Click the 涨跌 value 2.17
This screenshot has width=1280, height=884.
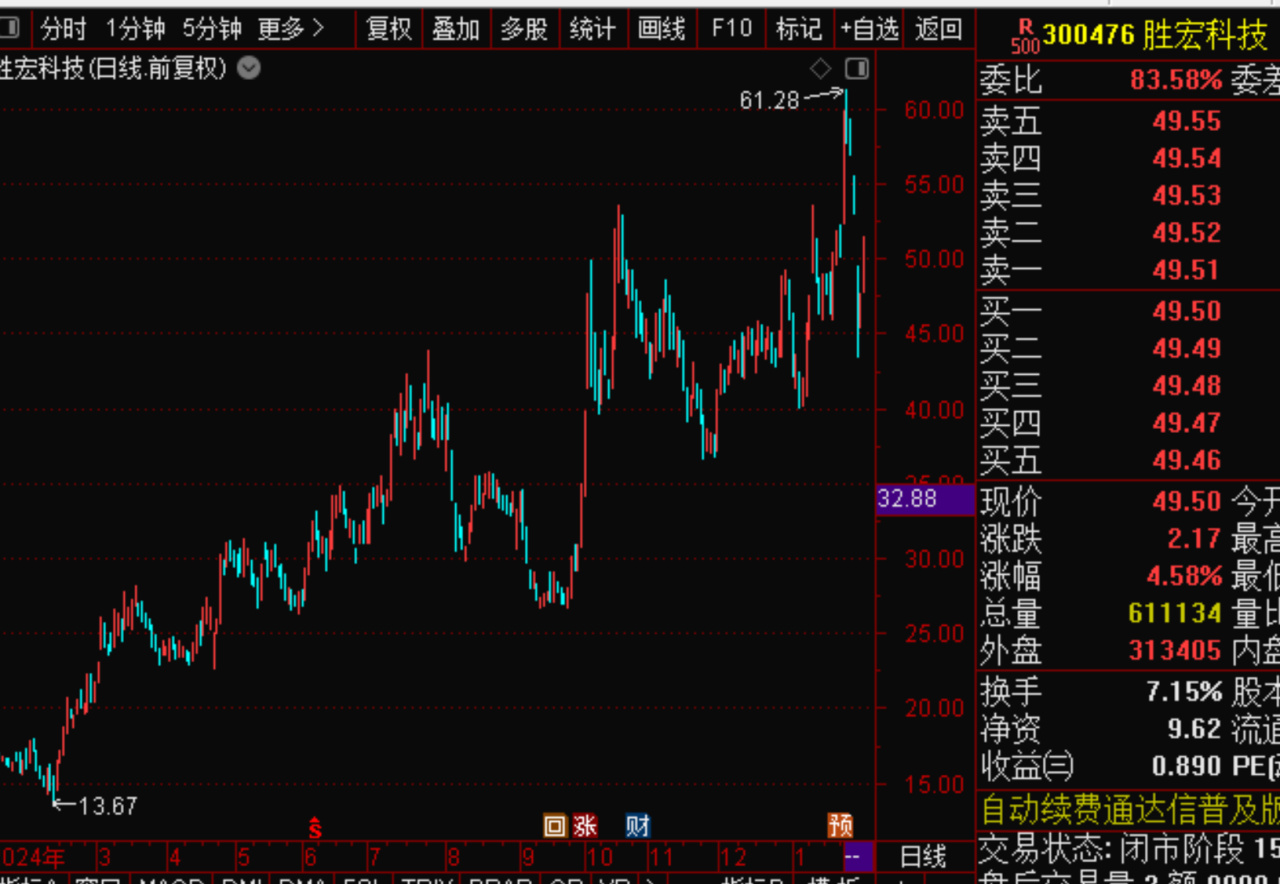(x=1194, y=539)
